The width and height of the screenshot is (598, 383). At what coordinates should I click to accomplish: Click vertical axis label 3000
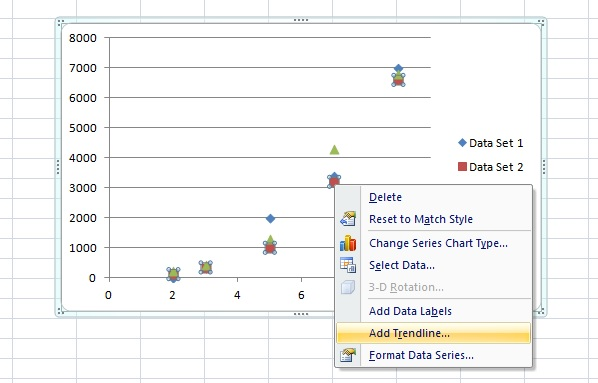click(83, 188)
